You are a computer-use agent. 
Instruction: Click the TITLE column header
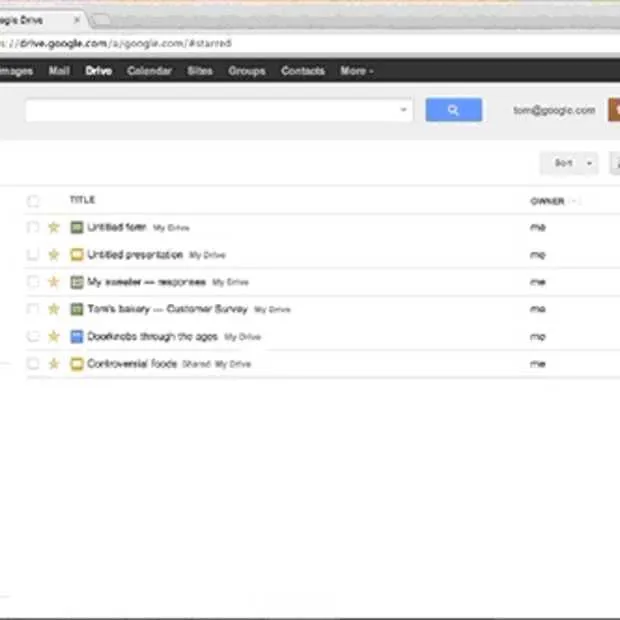[x=82, y=200]
